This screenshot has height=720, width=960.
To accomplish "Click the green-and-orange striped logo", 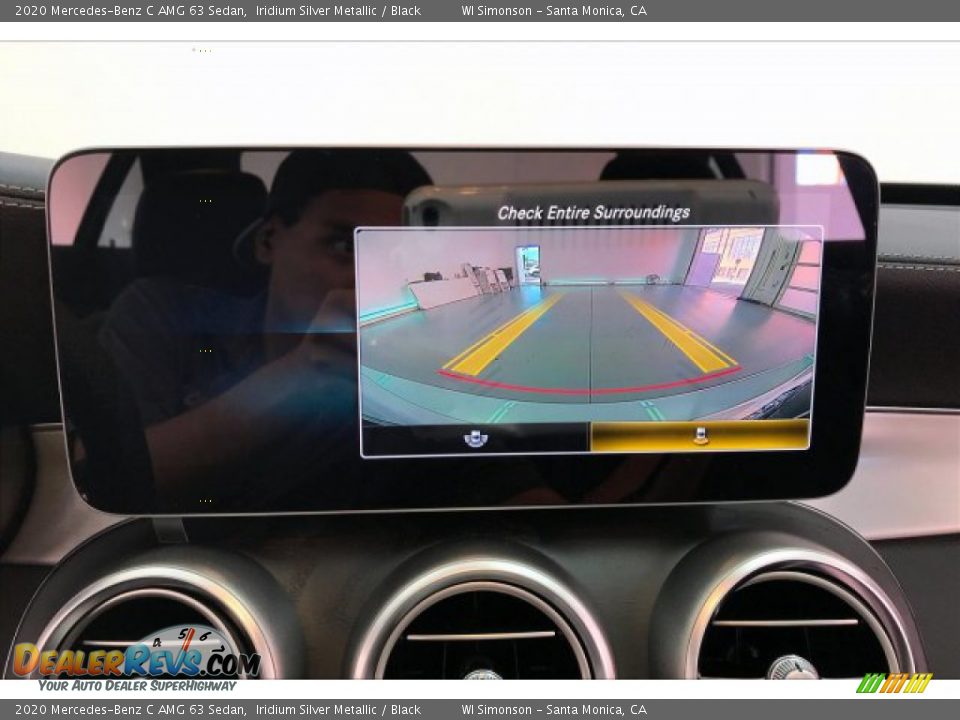I will click(x=894, y=683).
